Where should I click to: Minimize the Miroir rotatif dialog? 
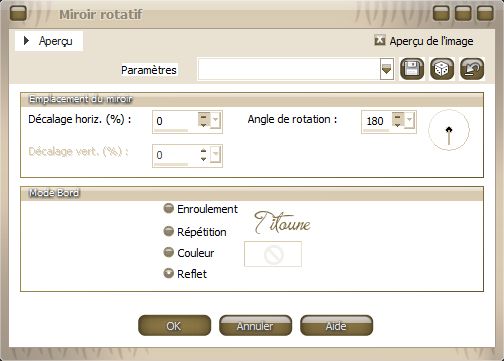pos(441,14)
